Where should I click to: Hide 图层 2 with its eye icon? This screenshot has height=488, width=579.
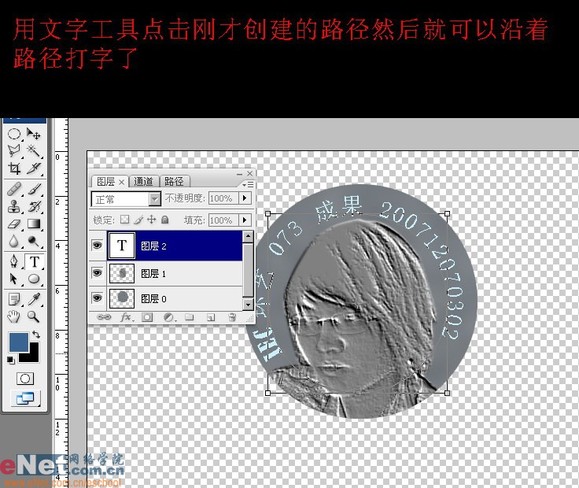[x=97, y=245]
